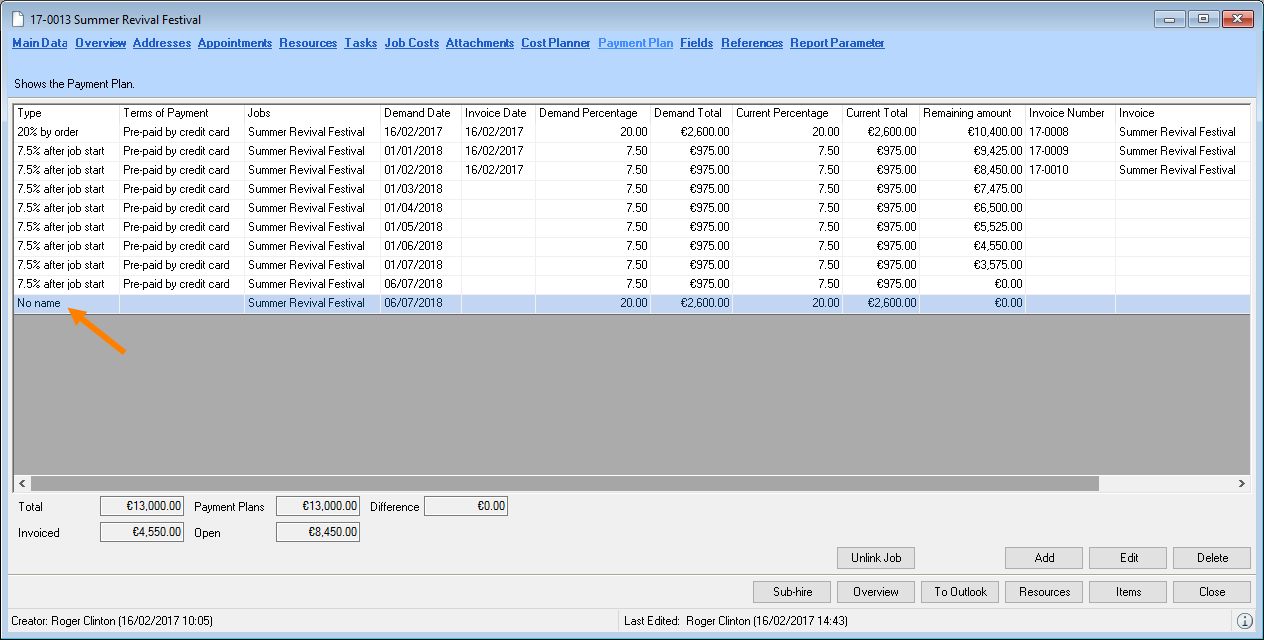This screenshot has width=1264, height=640.
Task: Open the Report Parameter tab
Action: (837, 43)
